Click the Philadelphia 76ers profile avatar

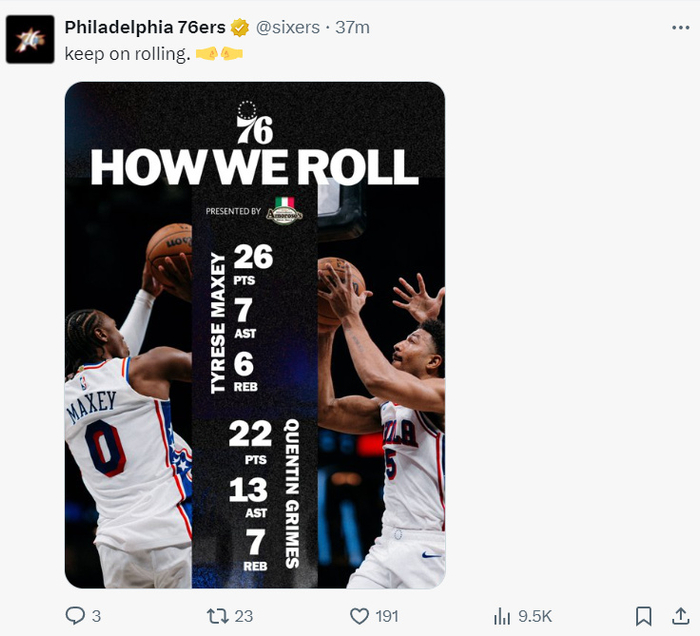(x=30, y=39)
